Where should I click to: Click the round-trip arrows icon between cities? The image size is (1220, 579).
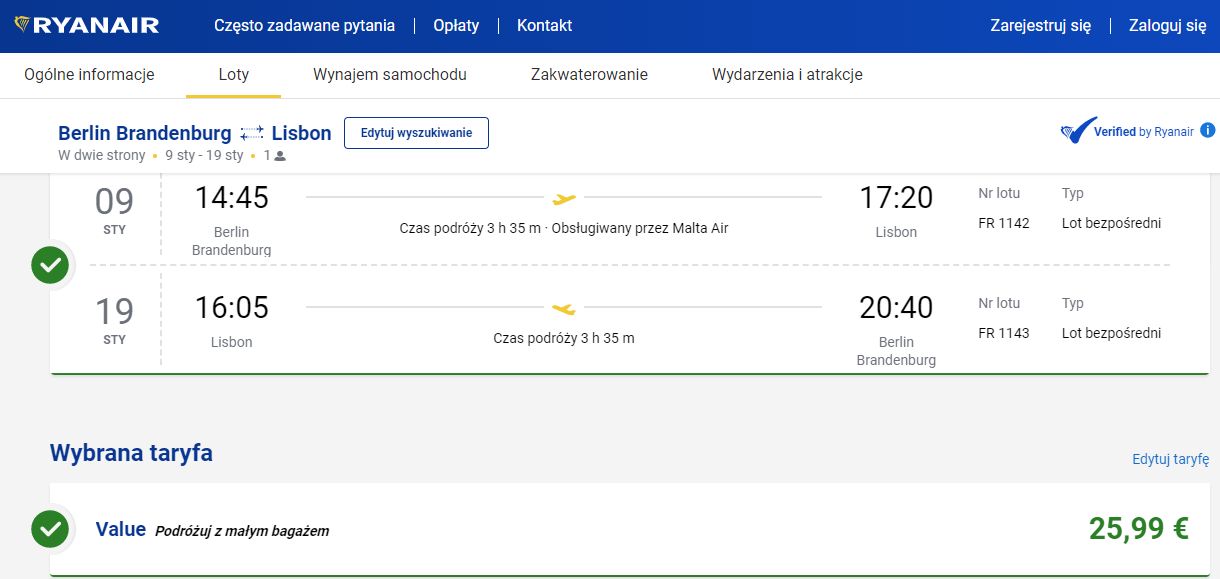(x=252, y=133)
